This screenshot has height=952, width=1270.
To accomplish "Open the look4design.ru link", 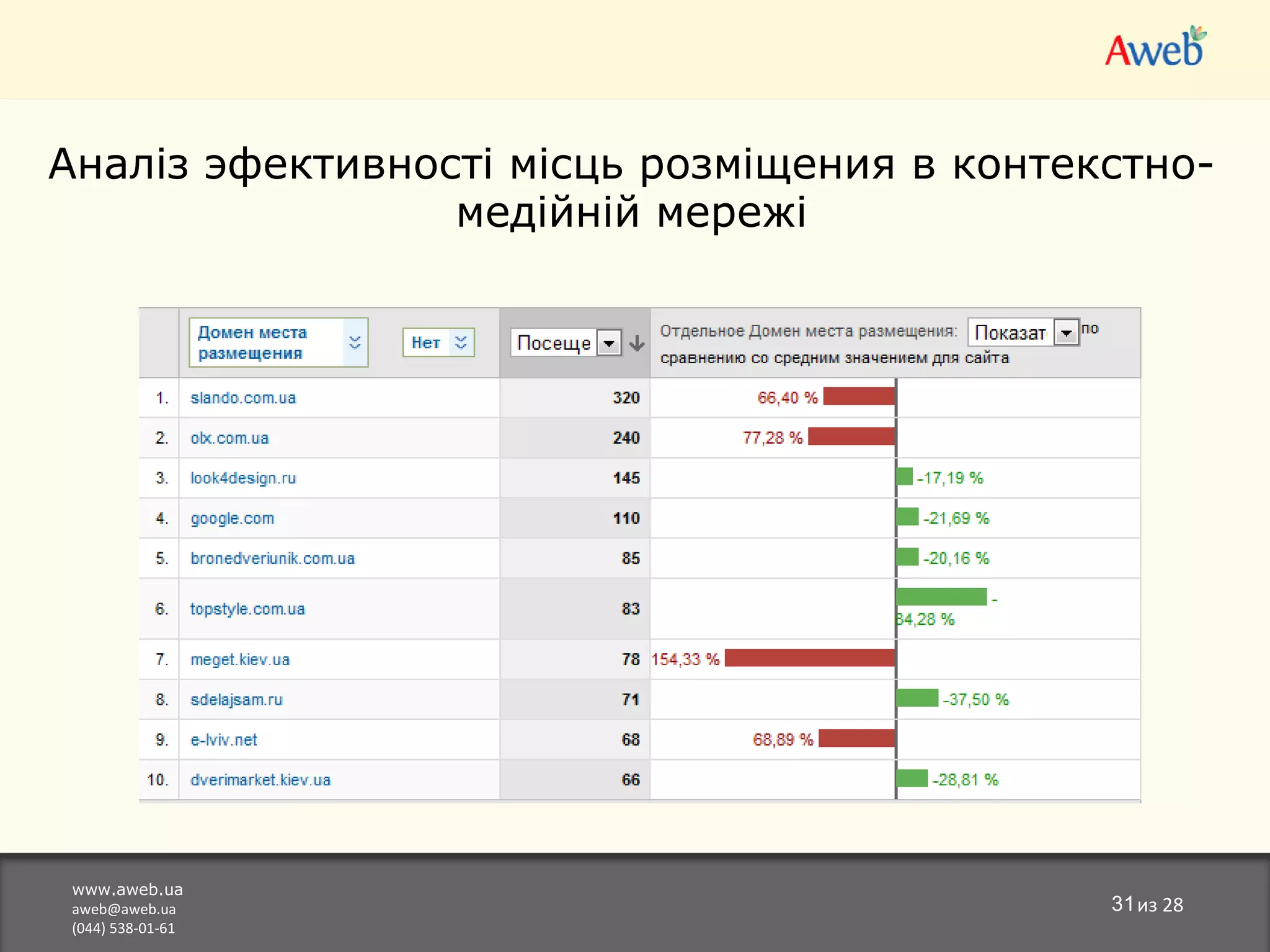I will (x=243, y=478).
